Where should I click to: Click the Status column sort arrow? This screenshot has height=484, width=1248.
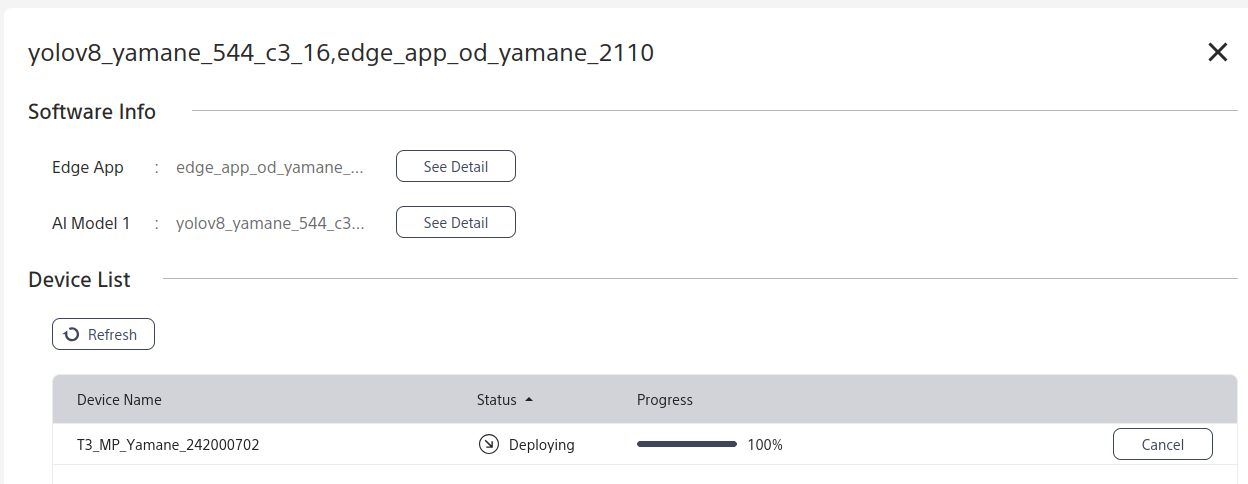529,400
